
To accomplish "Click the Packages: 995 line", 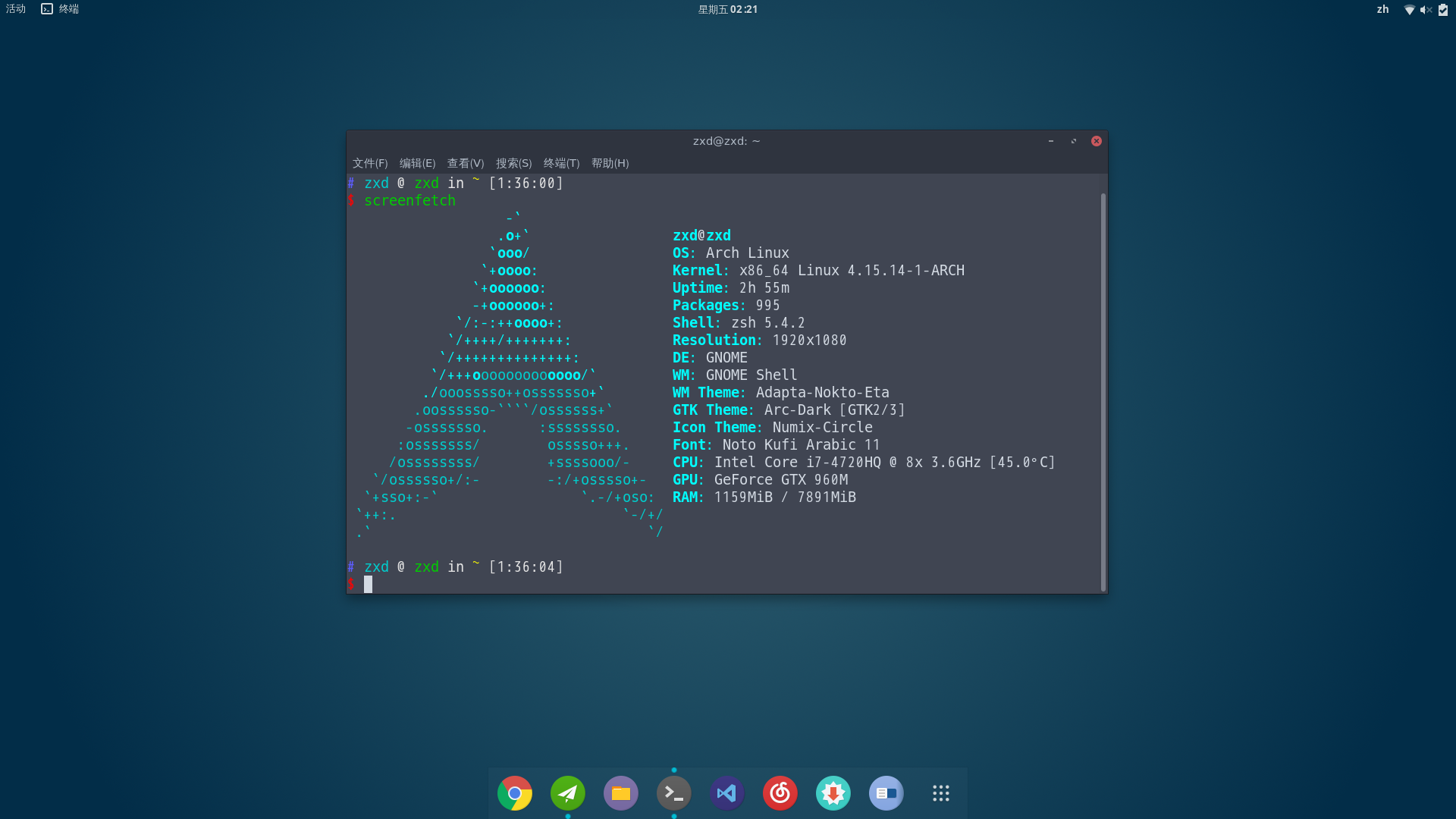I will click(726, 306).
